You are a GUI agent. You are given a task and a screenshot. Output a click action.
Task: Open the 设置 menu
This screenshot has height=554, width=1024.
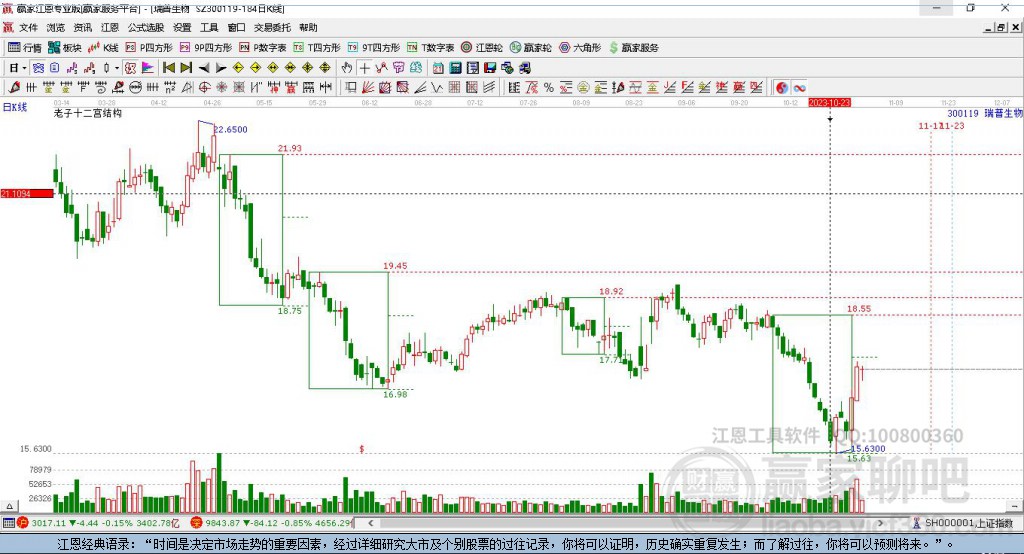point(182,27)
